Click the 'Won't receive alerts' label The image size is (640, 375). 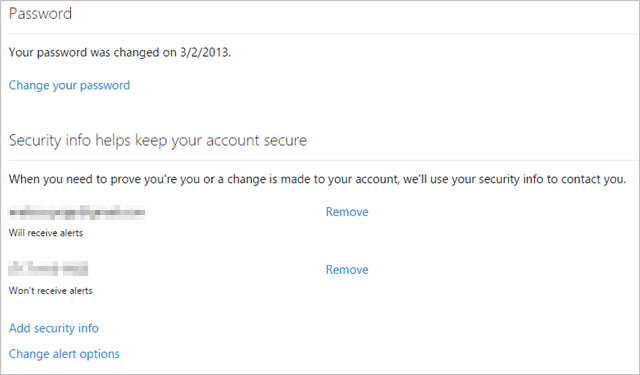click(x=51, y=291)
